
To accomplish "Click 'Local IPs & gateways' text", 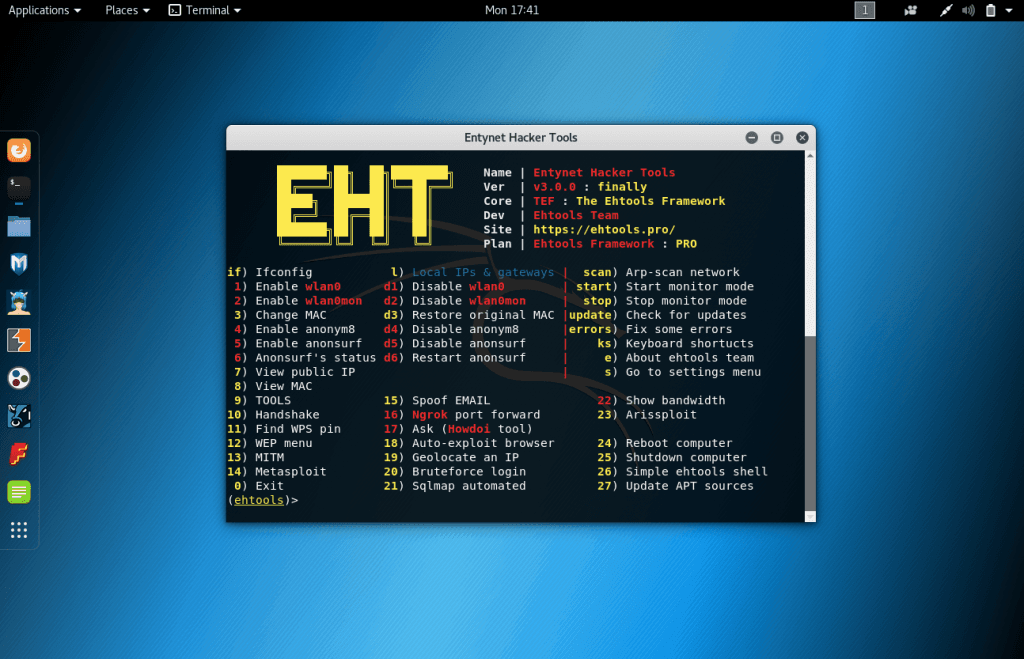I will (x=483, y=272).
